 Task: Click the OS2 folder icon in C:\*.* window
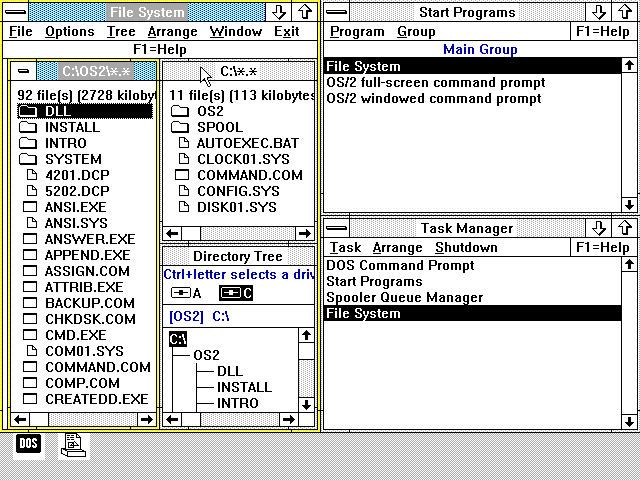point(180,111)
